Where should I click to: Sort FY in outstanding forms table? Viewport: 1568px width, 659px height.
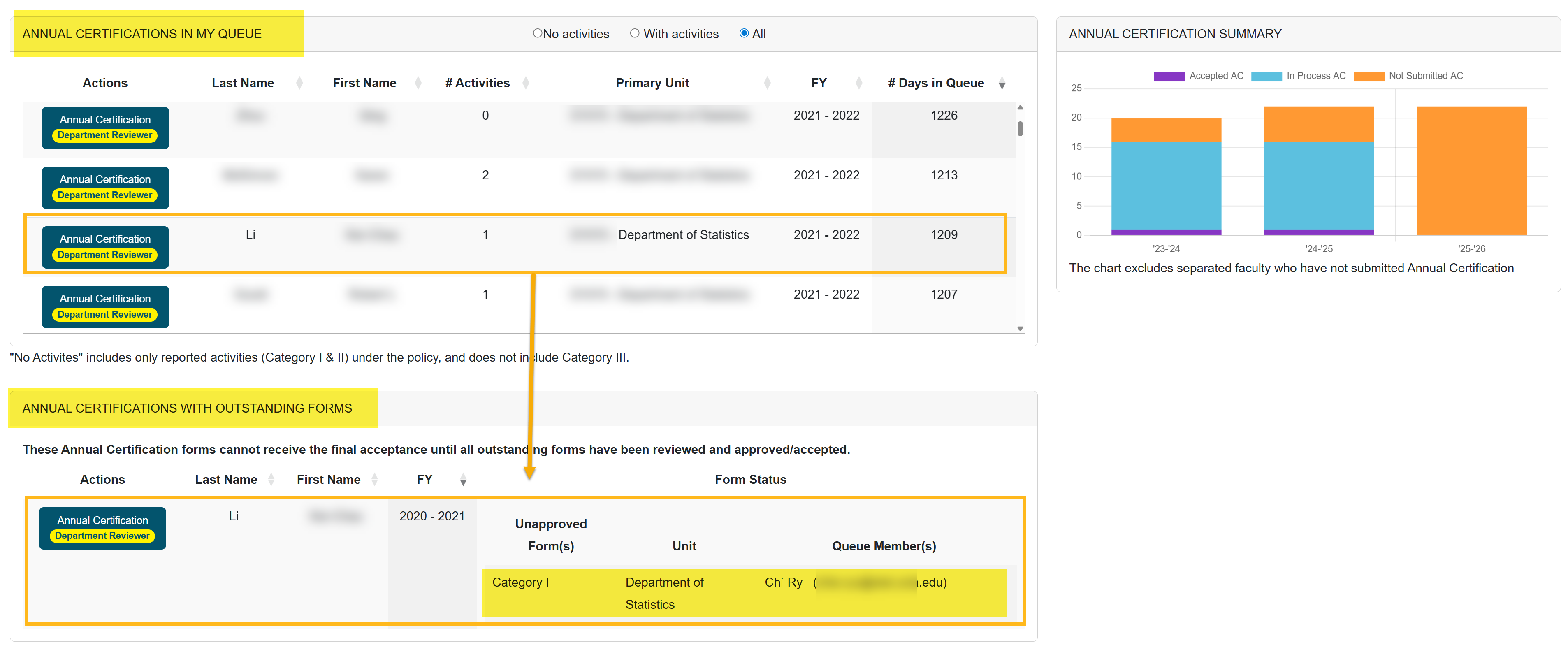463,480
